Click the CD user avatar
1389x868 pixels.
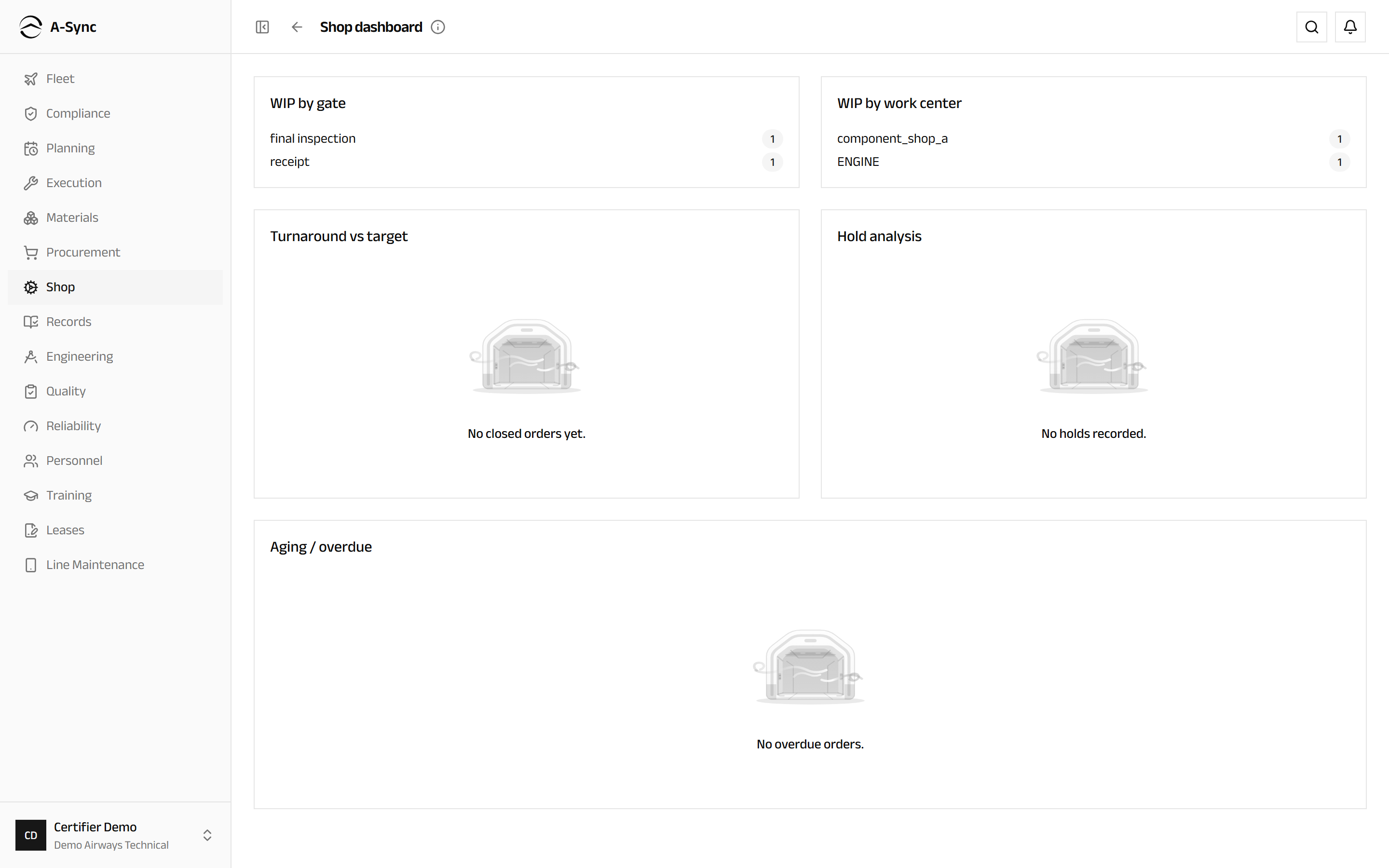click(x=31, y=835)
